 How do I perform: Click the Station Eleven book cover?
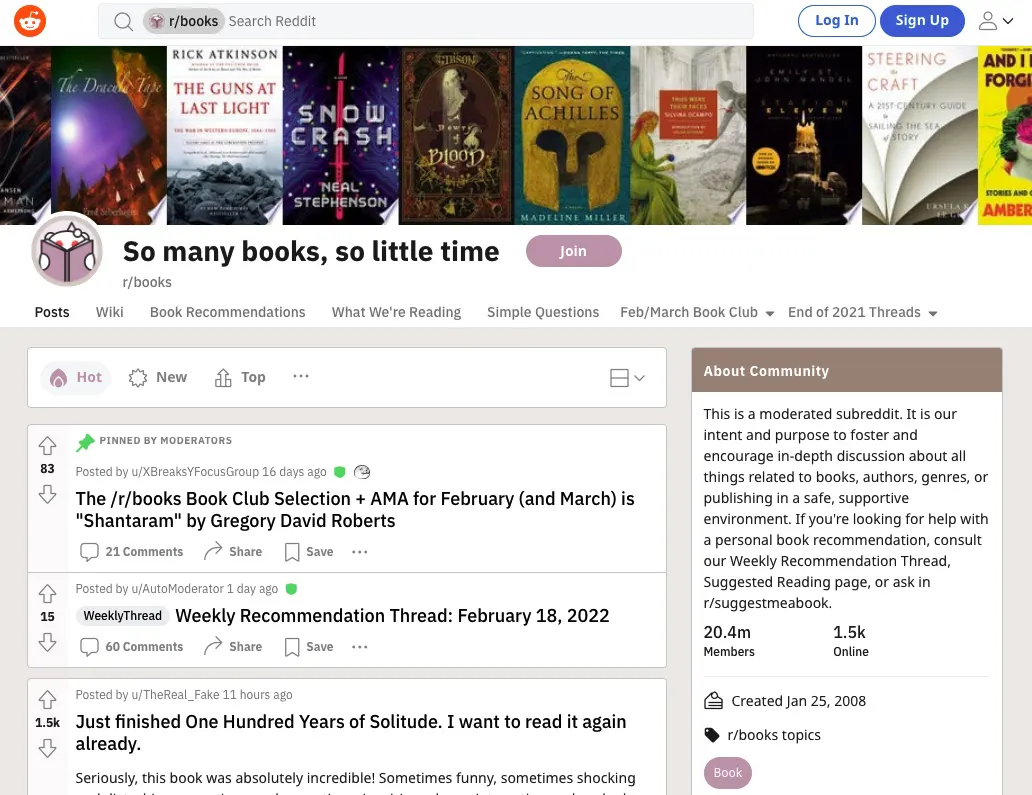click(804, 136)
